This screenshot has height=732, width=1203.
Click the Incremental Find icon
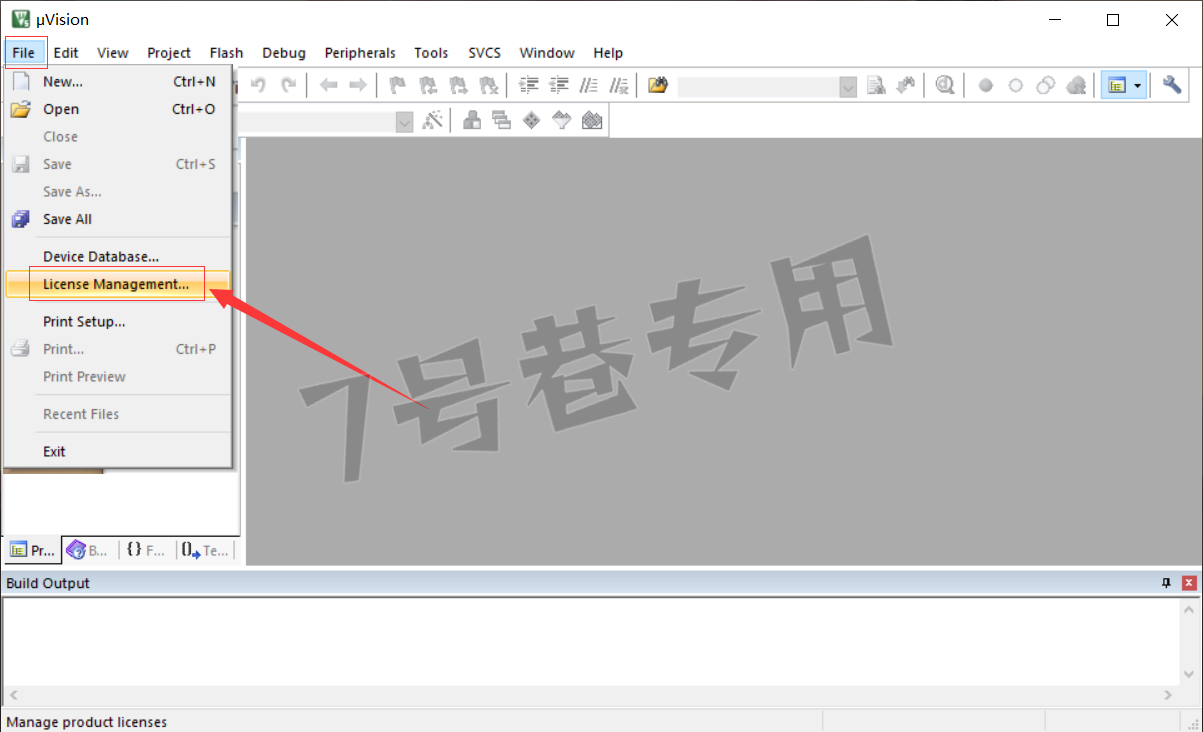point(906,85)
